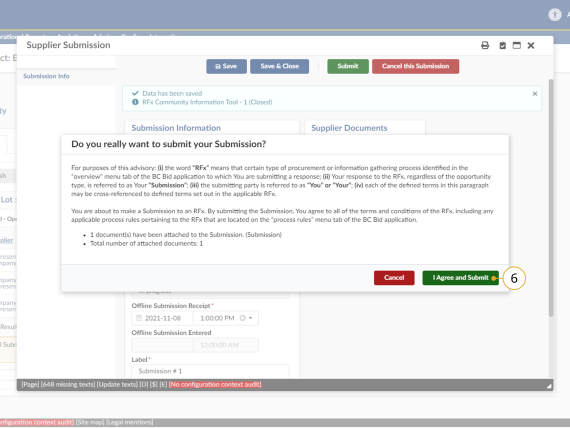
Task: Maximize the Supplier Submission window
Action: click(517, 45)
